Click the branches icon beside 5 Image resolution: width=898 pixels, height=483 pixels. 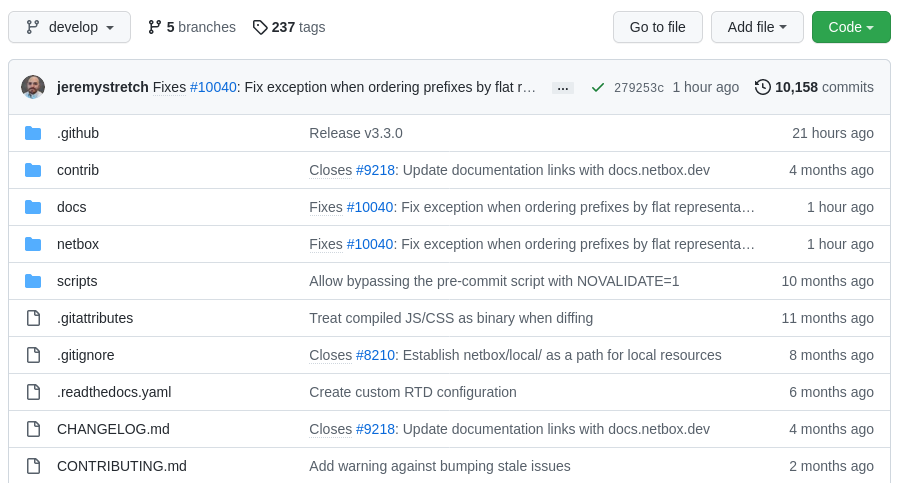point(155,27)
